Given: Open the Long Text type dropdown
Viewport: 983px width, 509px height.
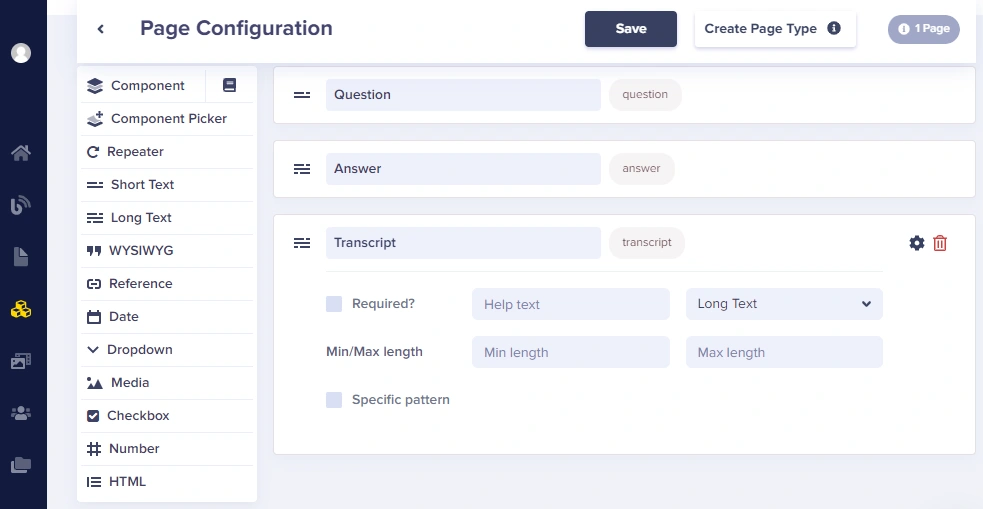Looking at the screenshot, I should point(784,304).
